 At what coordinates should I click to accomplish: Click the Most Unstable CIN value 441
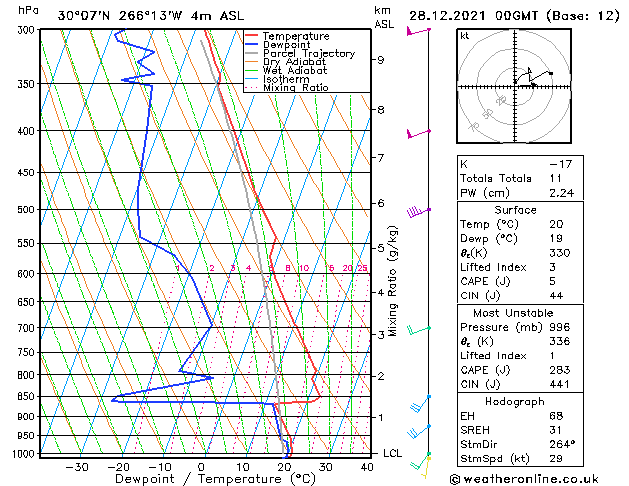pos(560,385)
